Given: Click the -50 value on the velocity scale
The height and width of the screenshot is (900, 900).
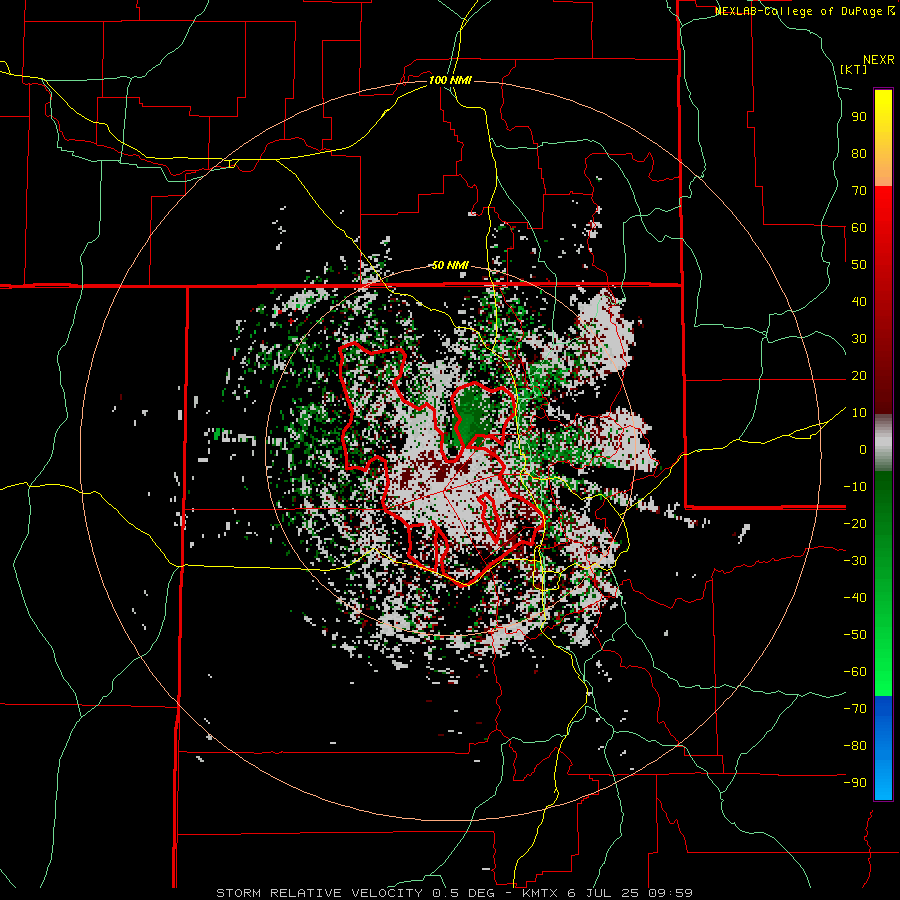Looking at the screenshot, I should (855, 635).
